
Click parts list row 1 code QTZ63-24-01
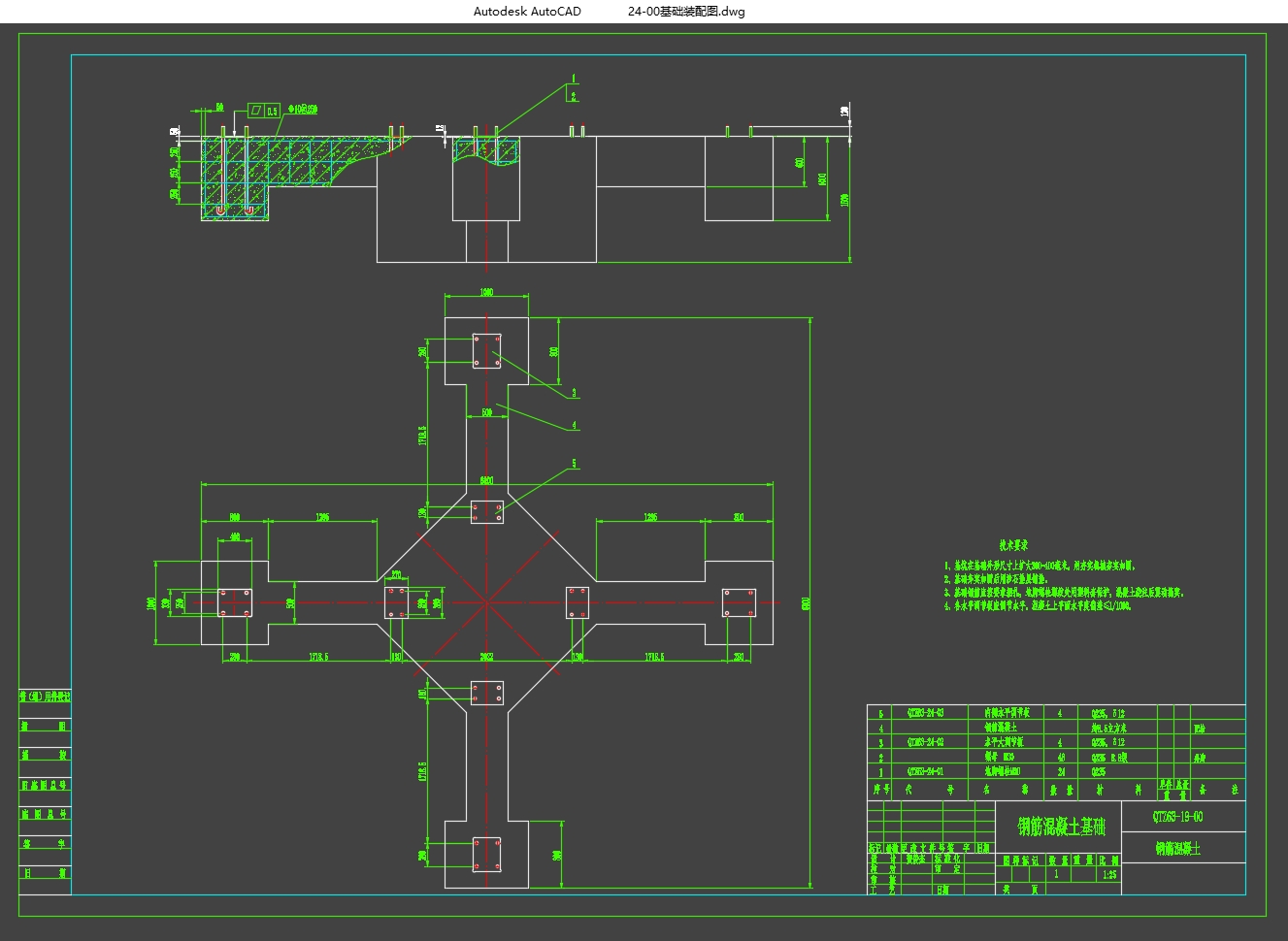click(924, 771)
